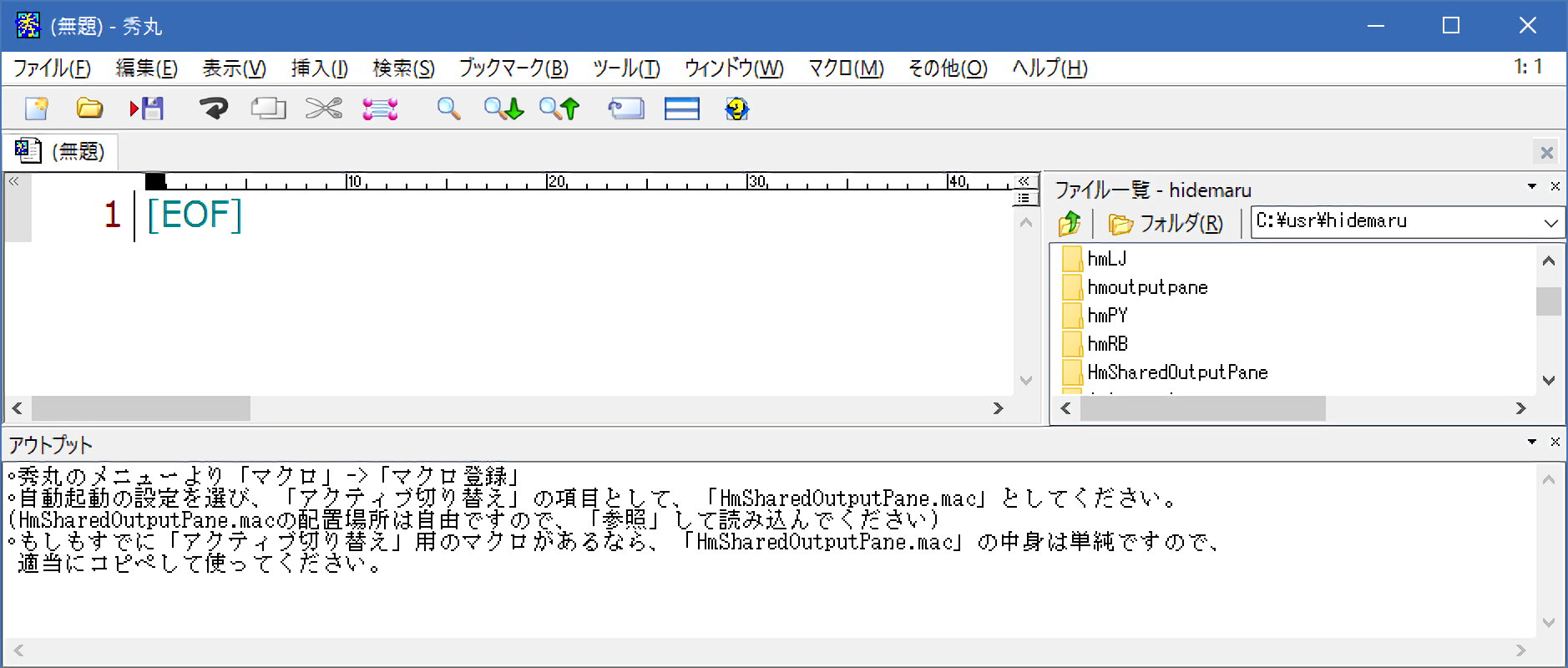Switch to the (無題) document tab
Viewport: 1568px width, 668px height.
pyautogui.click(x=61, y=151)
